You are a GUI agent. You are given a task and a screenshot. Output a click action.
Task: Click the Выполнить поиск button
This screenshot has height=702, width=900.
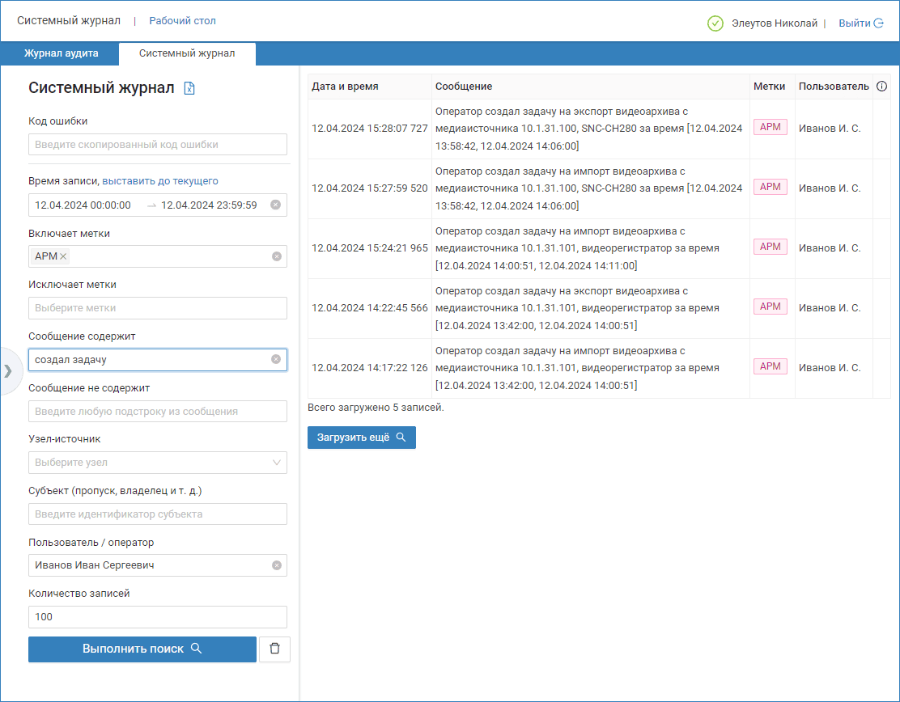click(142, 649)
